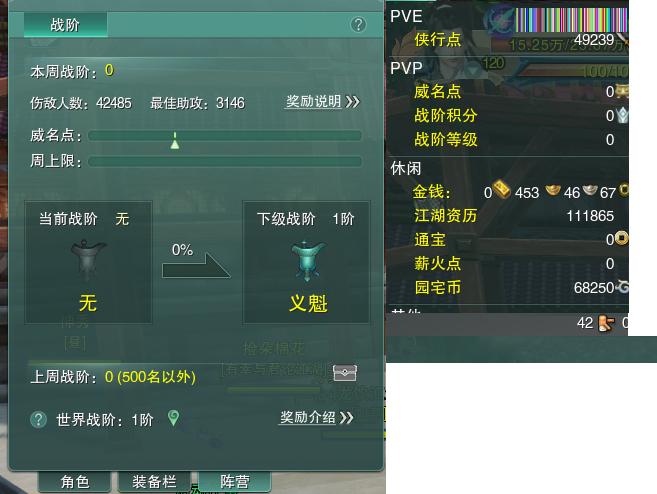
Task: Click the question mark next to 世界战阶
Action: 39,419
